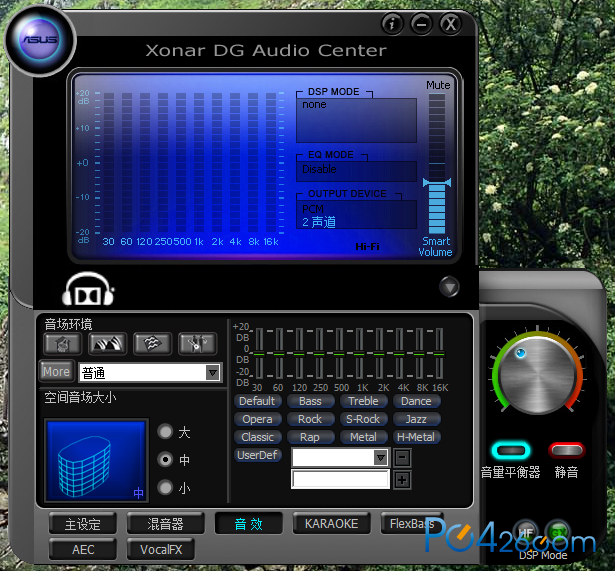Screen dimensions: 615x571
Task: Adjust the 500 Hz EQ slider
Action: pyautogui.click(x=339, y=354)
